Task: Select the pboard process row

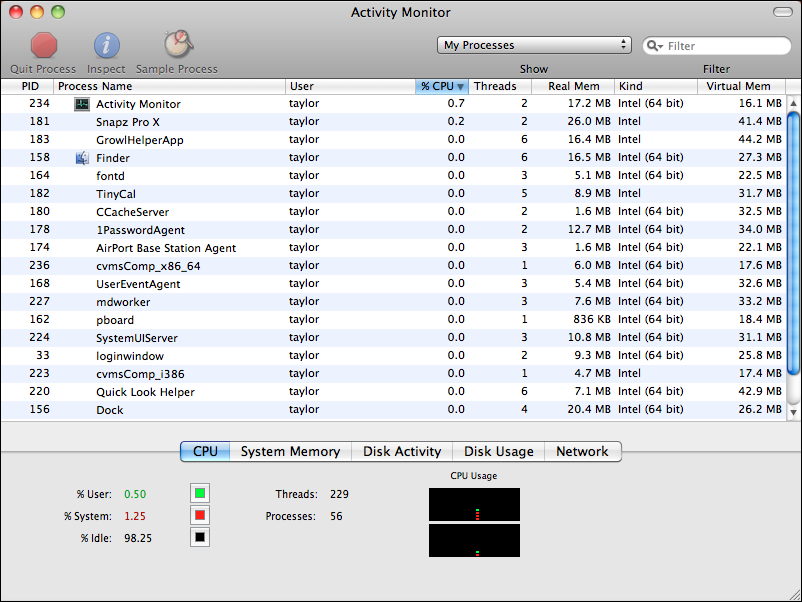Action: tap(393, 320)
